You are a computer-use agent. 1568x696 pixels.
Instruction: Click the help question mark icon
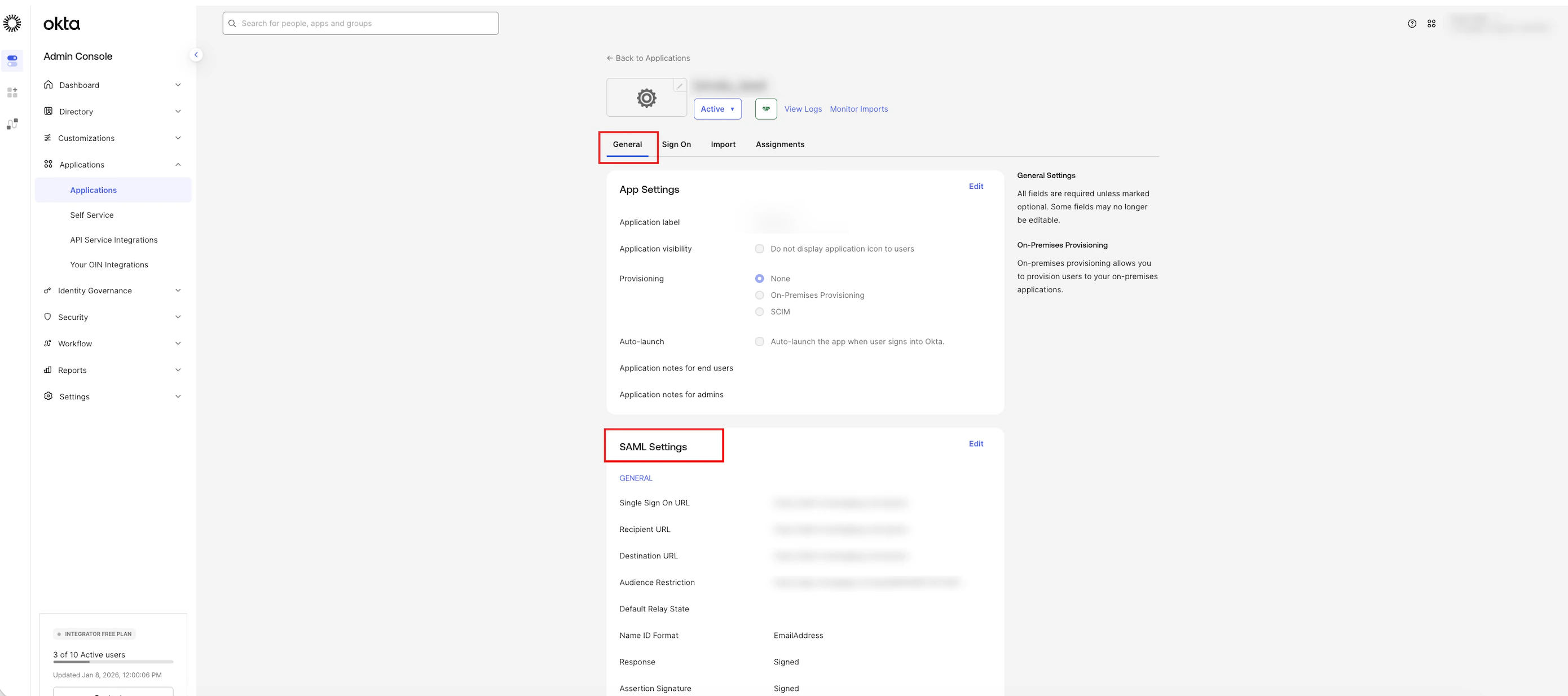(x=1412, y=24)
